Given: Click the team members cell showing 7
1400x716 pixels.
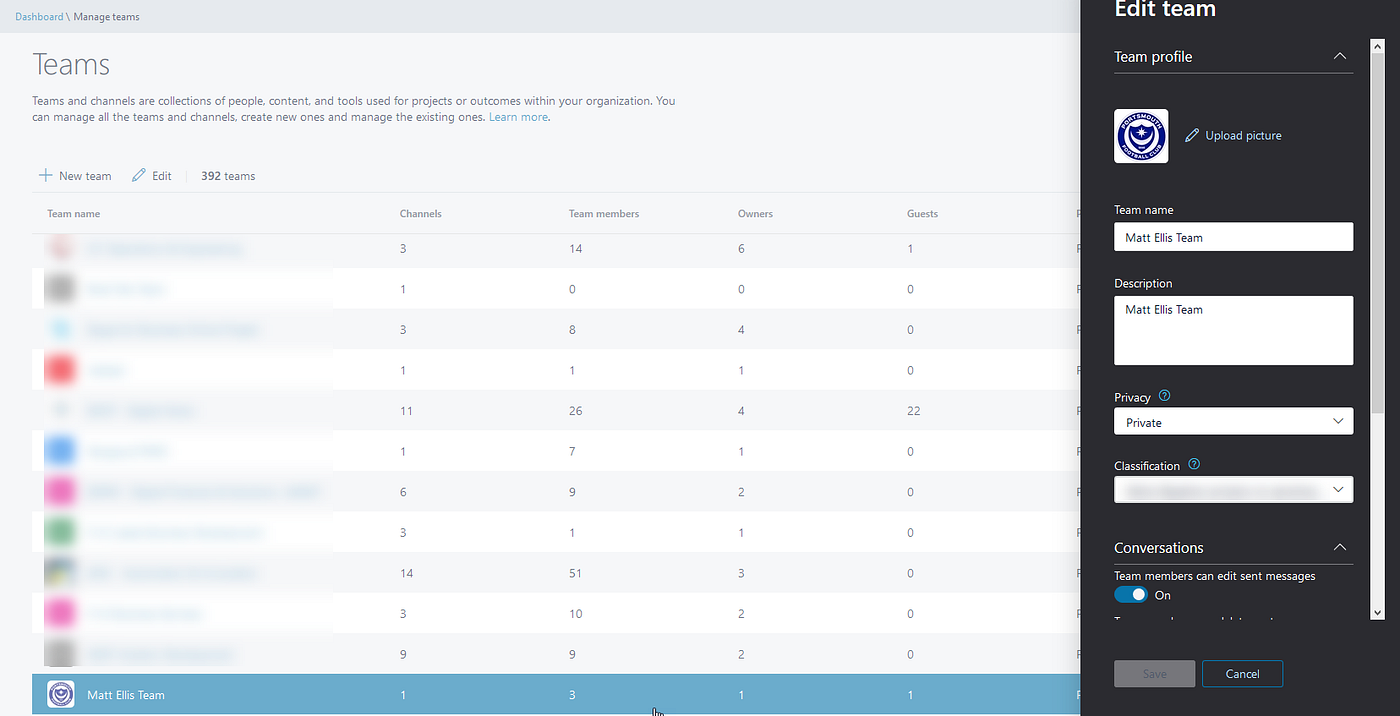Looking at the screenshot, I should pos(572,451).
